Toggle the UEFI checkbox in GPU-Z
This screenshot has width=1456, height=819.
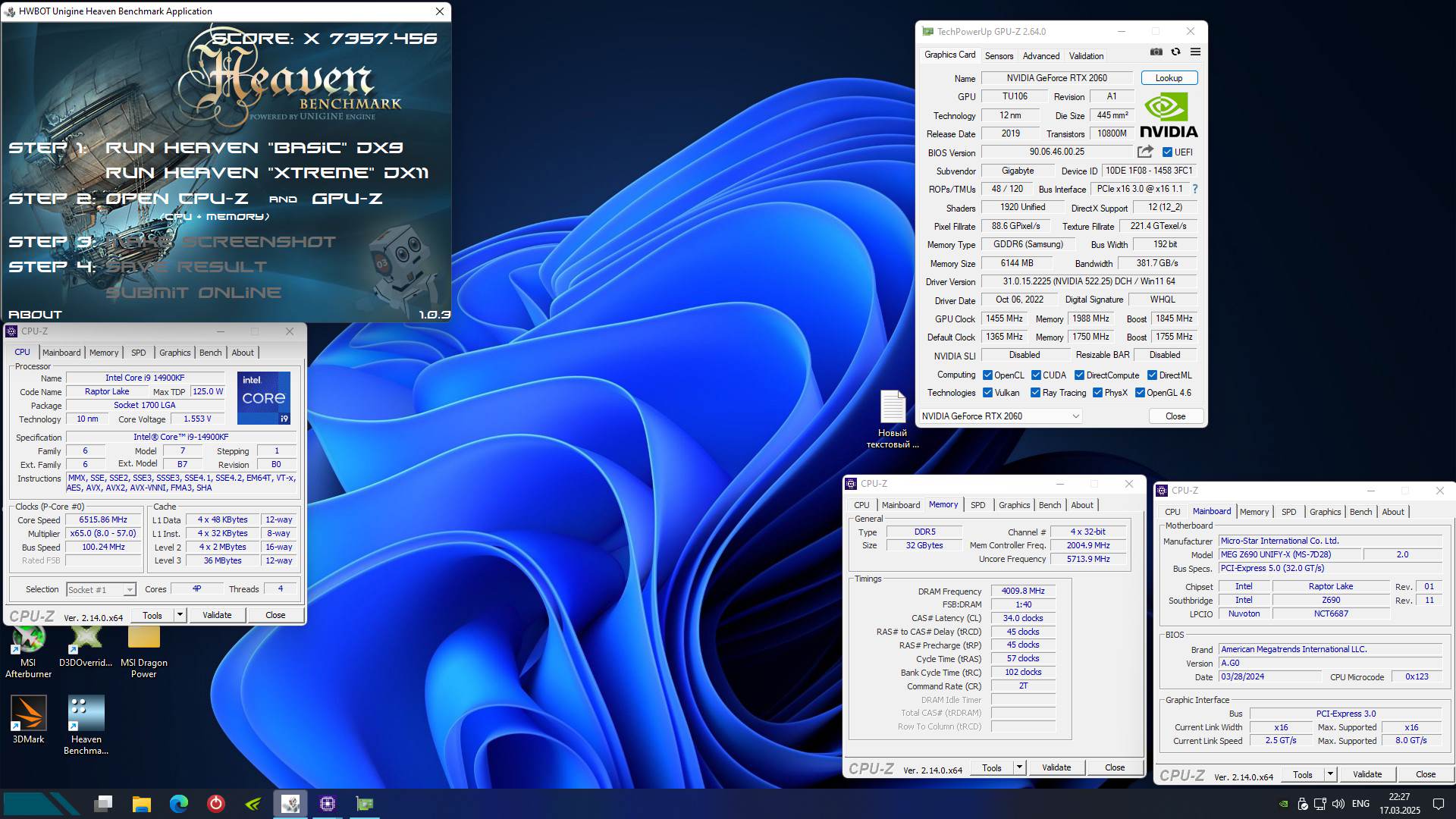pos(1167,152)
